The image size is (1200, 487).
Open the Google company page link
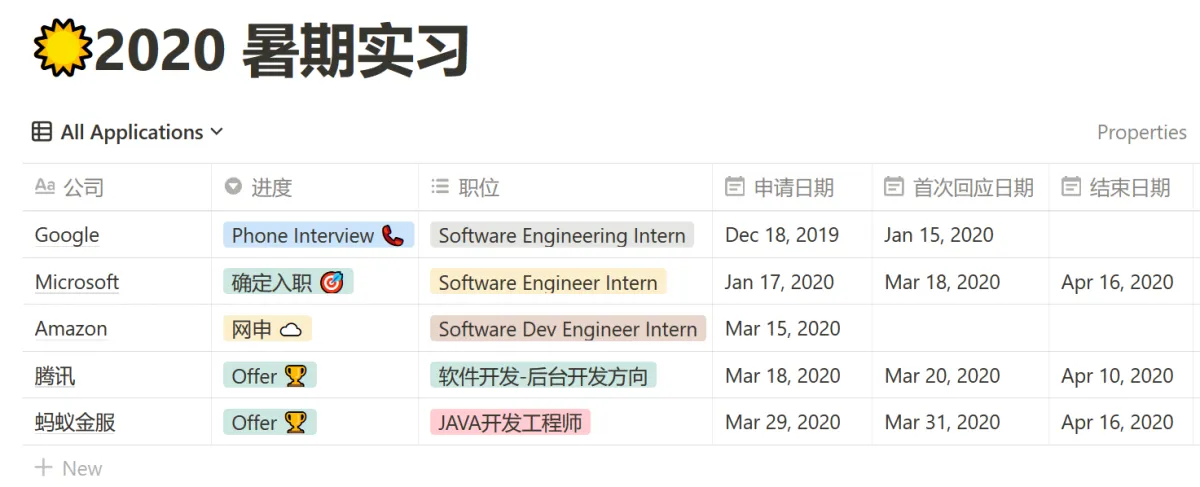click(x=67, y=236)
